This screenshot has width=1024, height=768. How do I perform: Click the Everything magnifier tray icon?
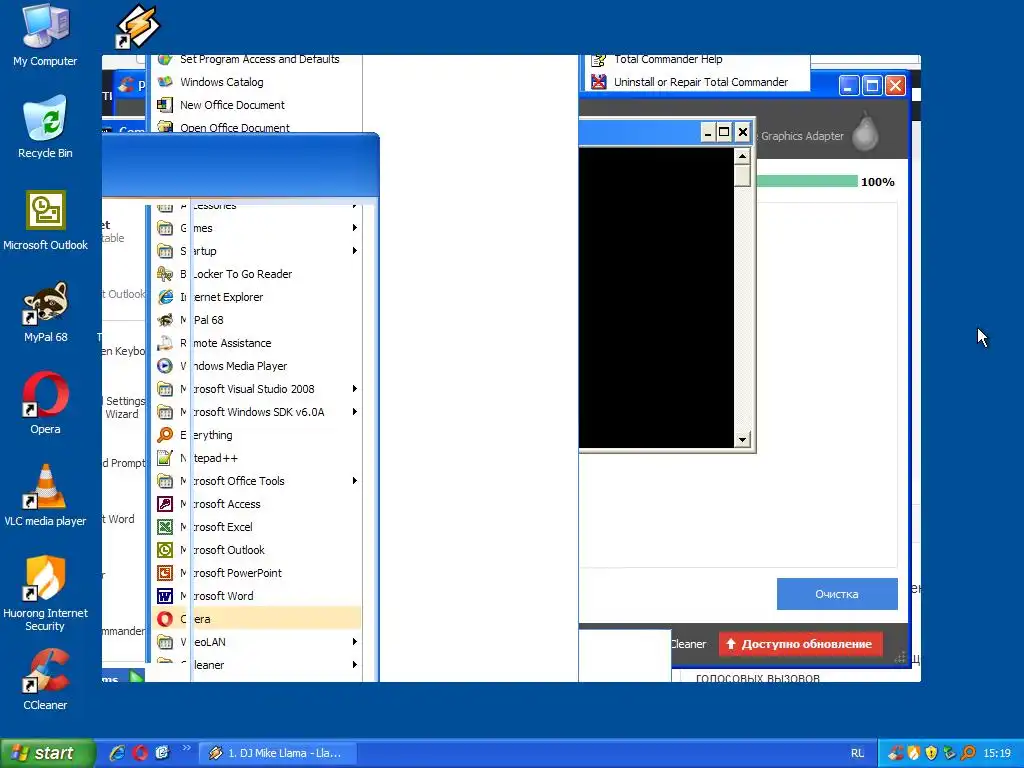coord(968,753)
